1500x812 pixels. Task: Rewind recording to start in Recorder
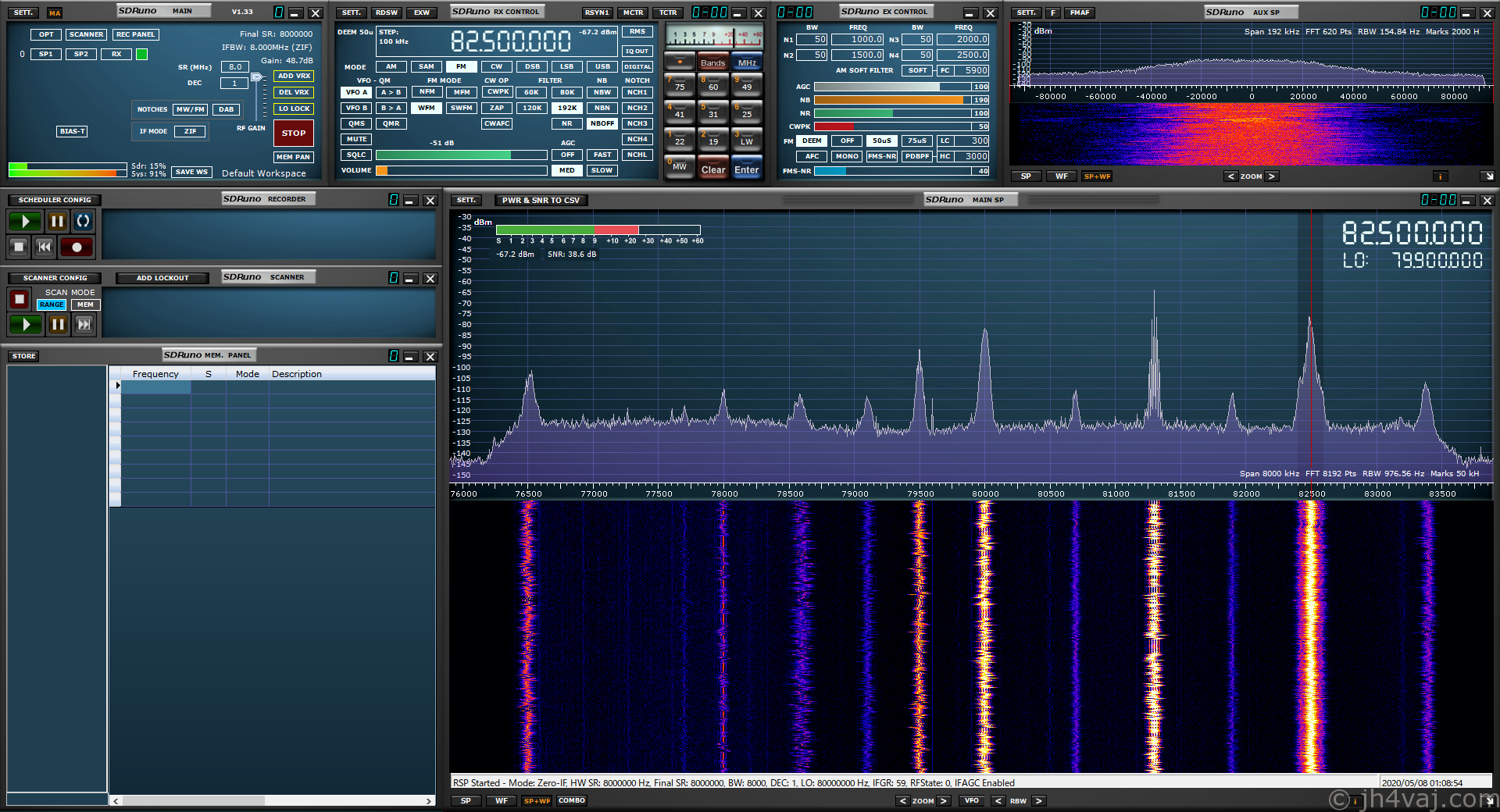pyautogui.click(x=45, y=248)
